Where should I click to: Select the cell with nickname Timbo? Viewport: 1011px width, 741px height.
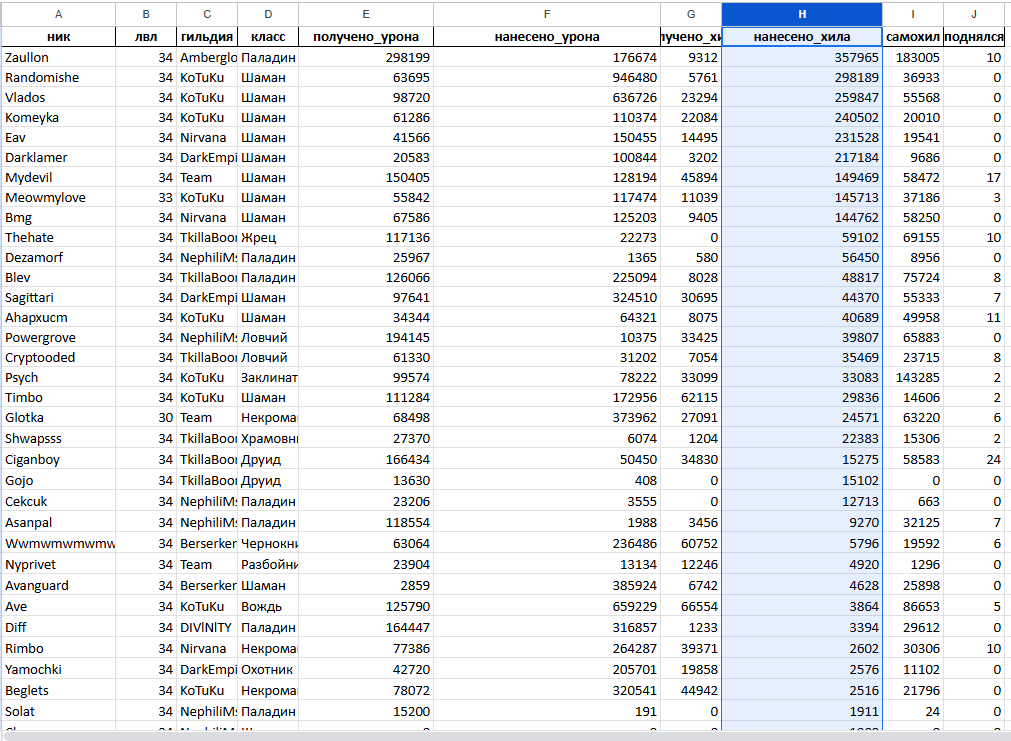click(58, 397)
